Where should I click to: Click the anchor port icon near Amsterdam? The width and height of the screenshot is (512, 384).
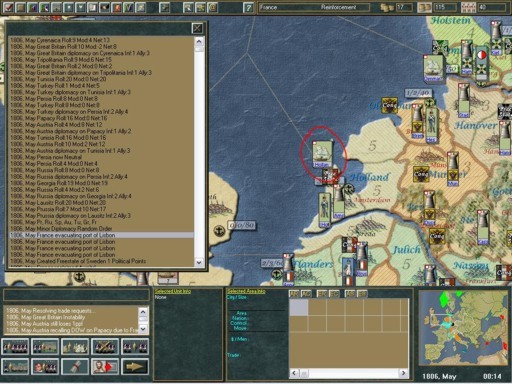[349, 189]
